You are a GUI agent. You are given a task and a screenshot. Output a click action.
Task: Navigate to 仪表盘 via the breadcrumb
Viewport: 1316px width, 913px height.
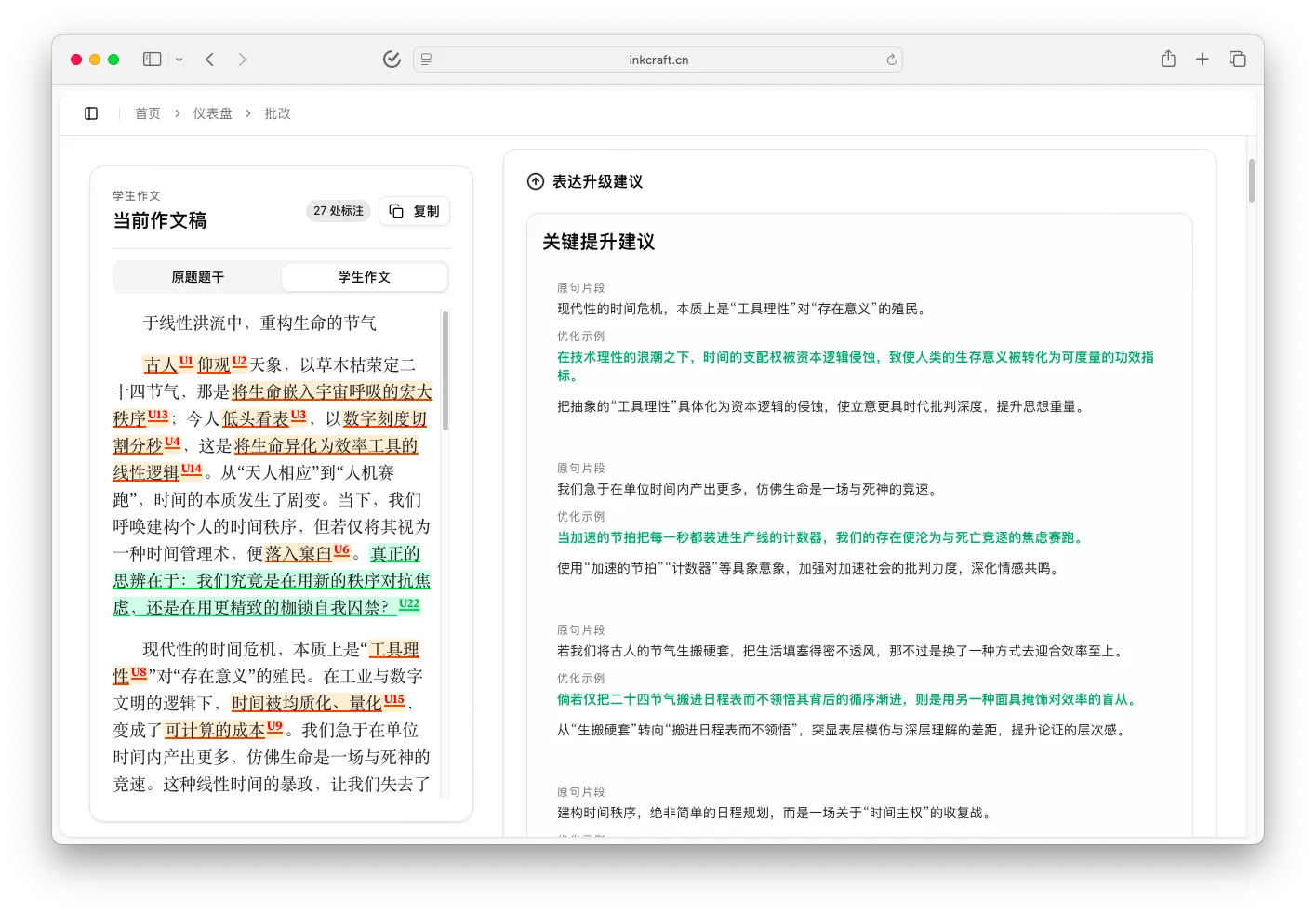click(212, 112)
